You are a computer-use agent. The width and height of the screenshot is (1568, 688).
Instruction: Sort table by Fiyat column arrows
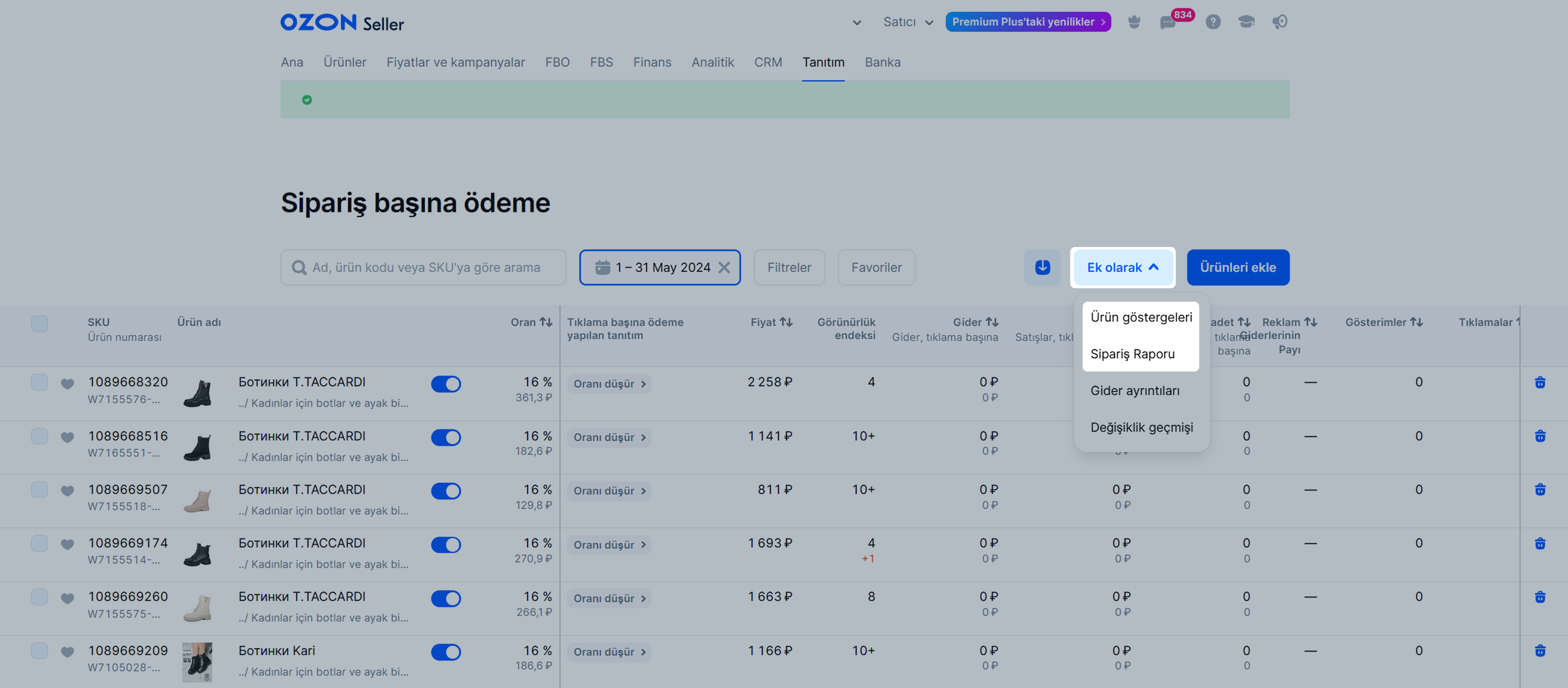[786, 323]
